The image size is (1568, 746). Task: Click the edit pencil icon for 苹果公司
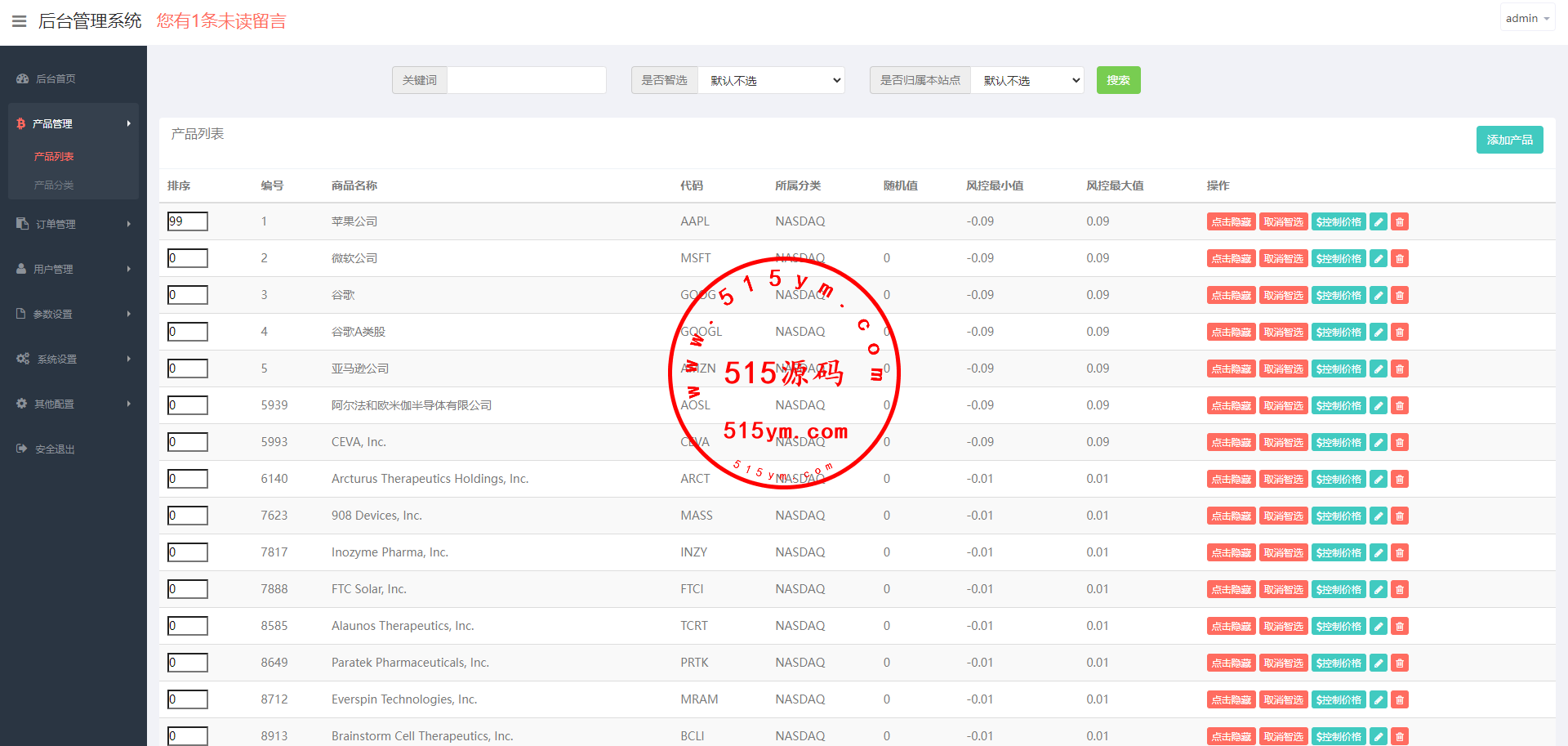tap(1379, 221)
